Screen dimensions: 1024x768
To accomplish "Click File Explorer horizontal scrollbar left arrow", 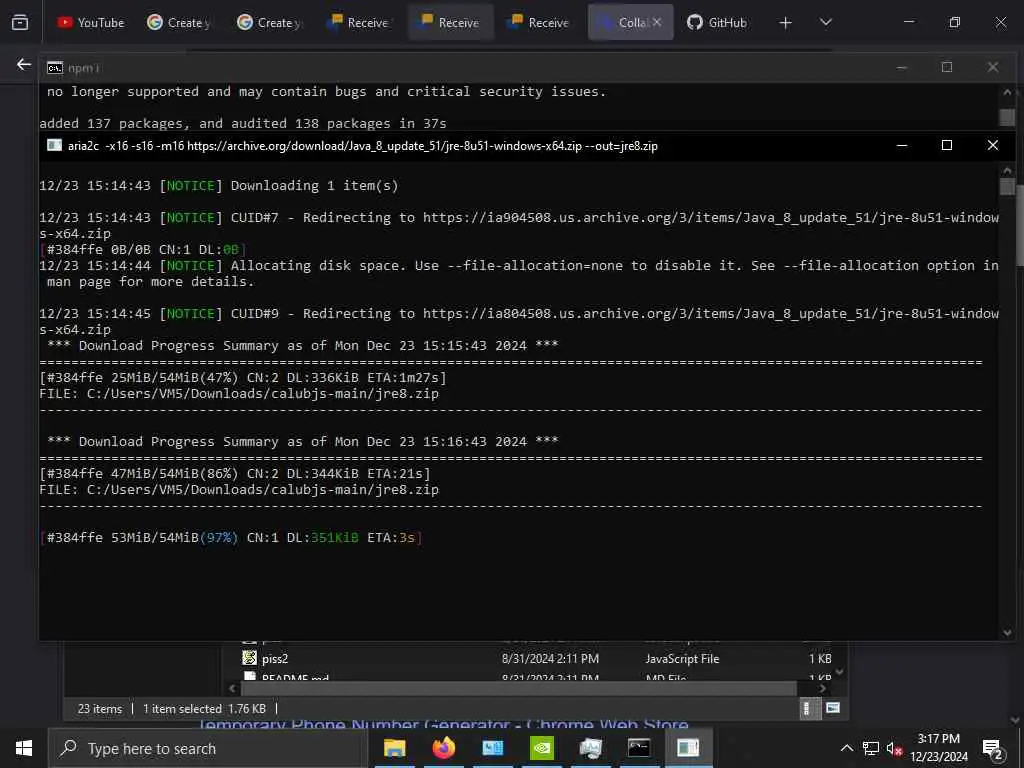I will [x=232, y=688].
